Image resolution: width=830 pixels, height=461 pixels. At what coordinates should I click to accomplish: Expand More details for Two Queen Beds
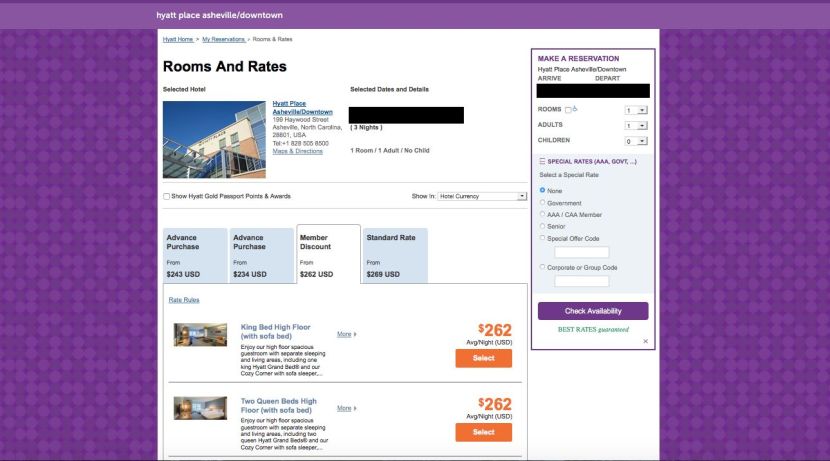pyautogui.click(x=346, y=408)
